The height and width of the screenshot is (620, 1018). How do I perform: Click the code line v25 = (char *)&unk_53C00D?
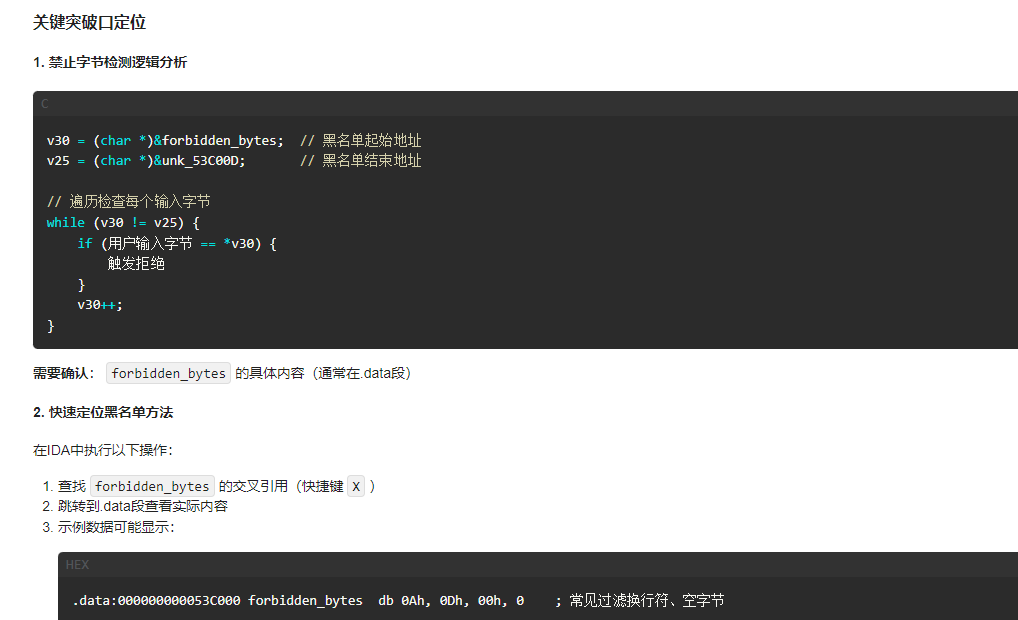tap(146, 160)
